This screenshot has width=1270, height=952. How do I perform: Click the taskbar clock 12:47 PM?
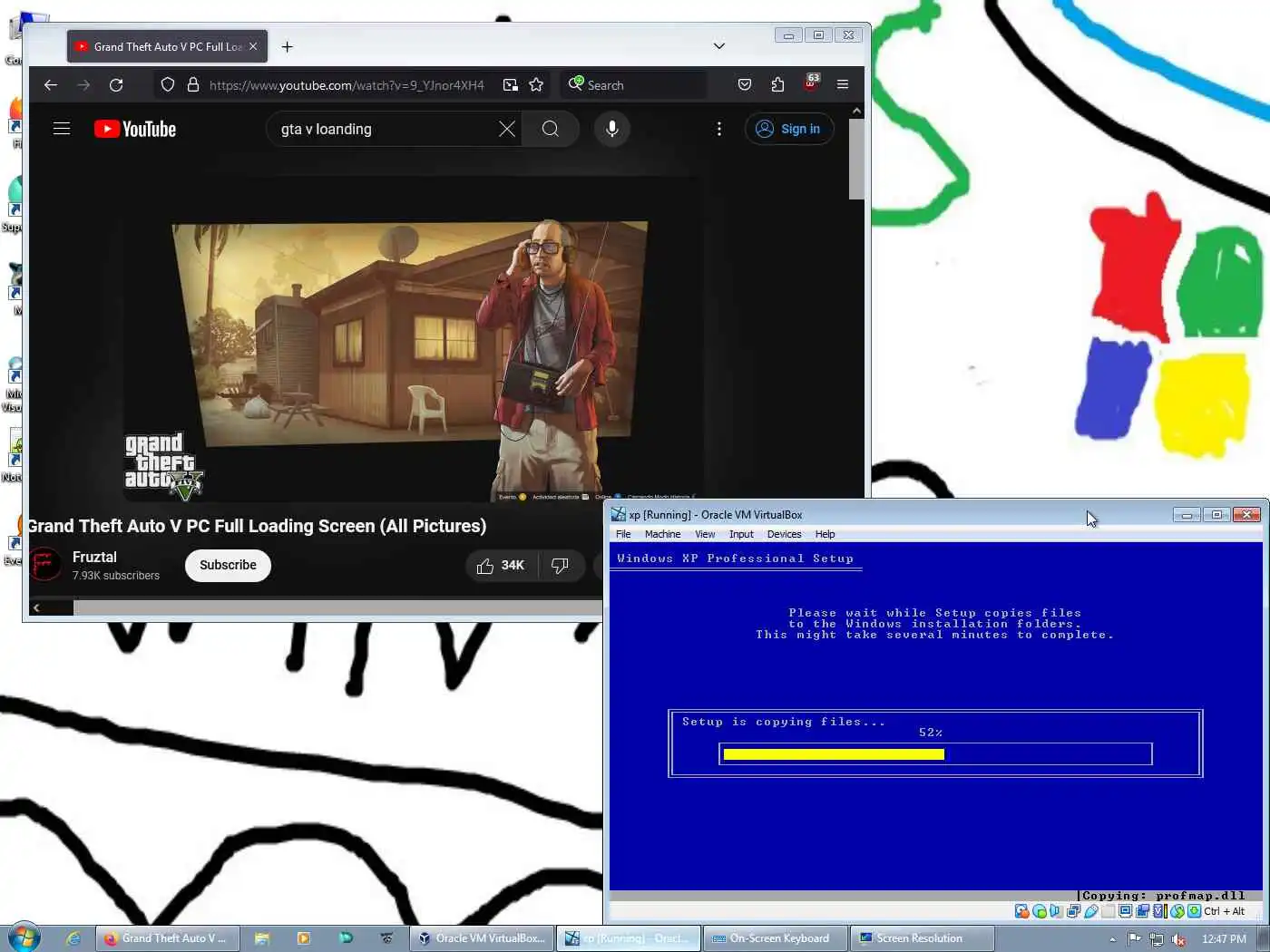coord(1224,938)
